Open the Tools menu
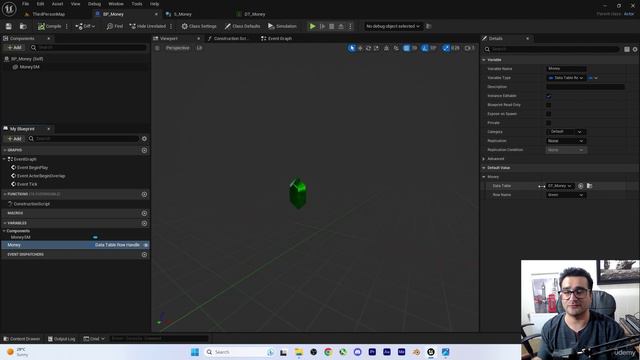The width and height of the screenshot is (640, 360). coord(137,4)
